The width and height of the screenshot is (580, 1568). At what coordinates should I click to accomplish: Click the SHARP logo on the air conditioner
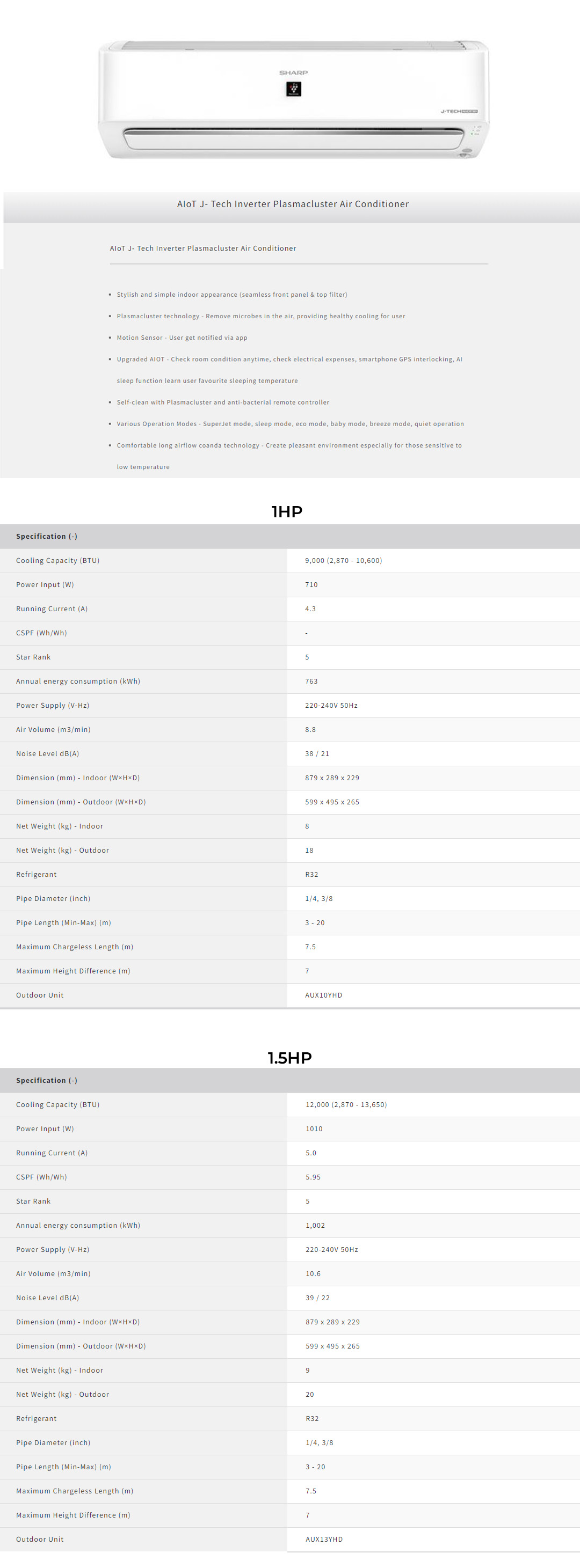pos(294,72)
